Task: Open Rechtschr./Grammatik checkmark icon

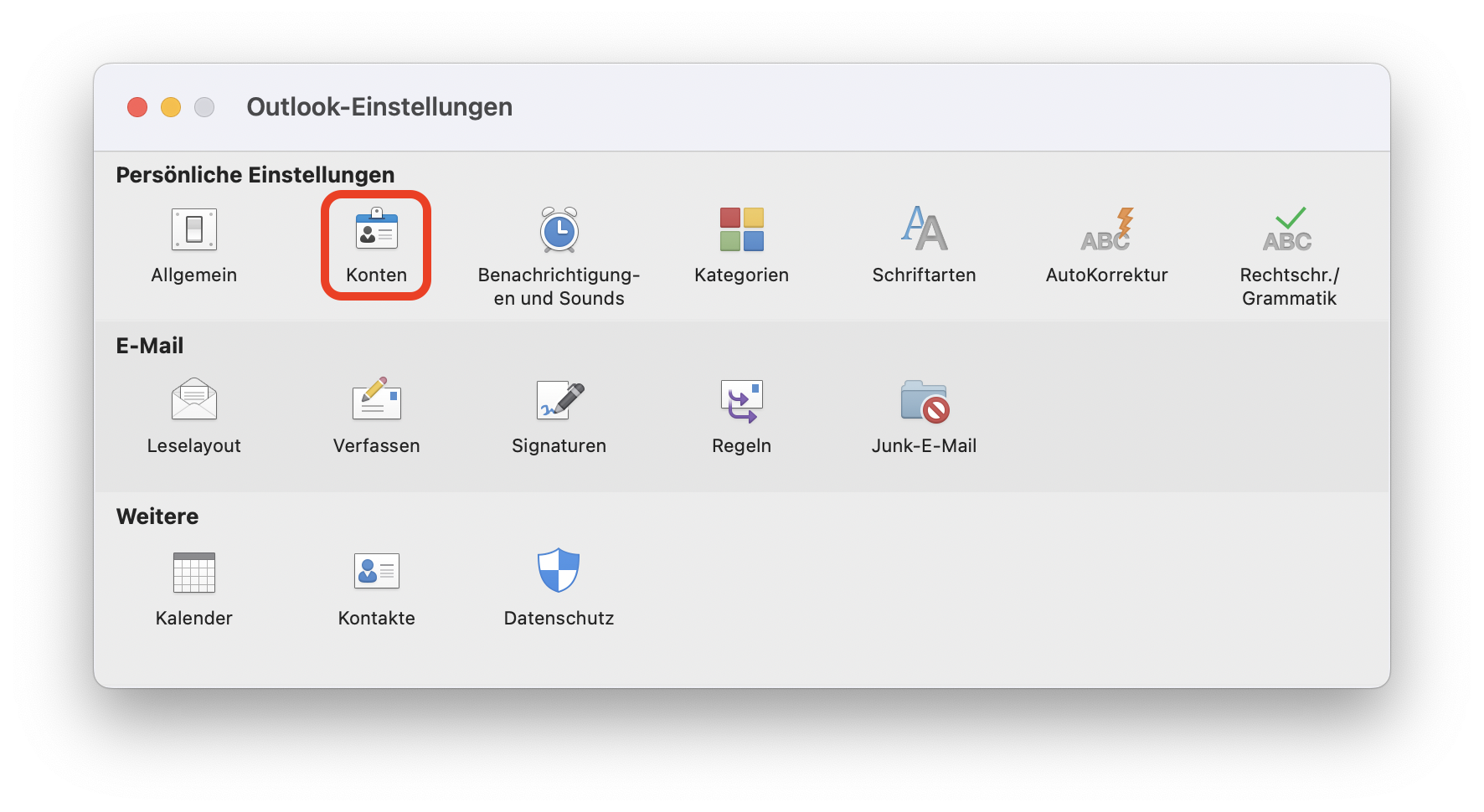Action: [1288, 229]
